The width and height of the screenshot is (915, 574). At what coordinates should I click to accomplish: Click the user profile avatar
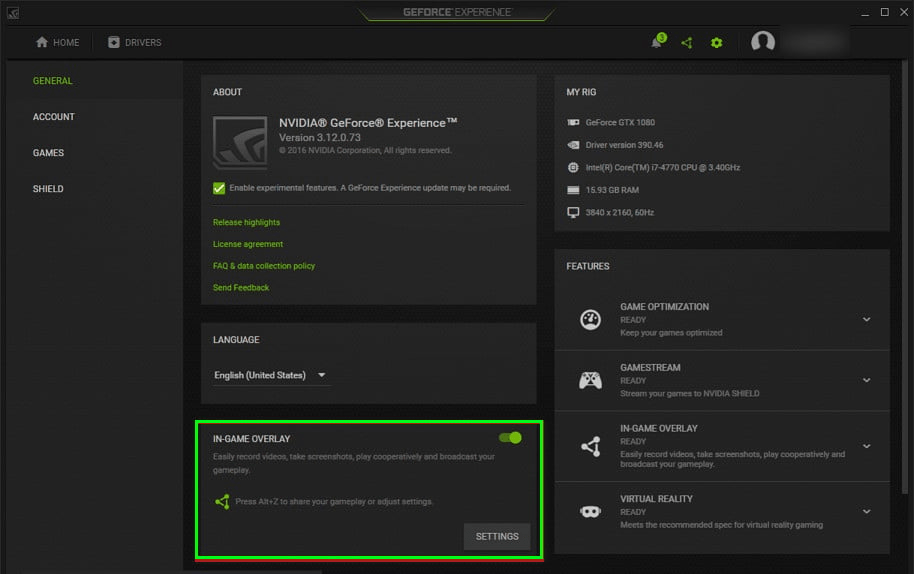[x=763, y=42]
